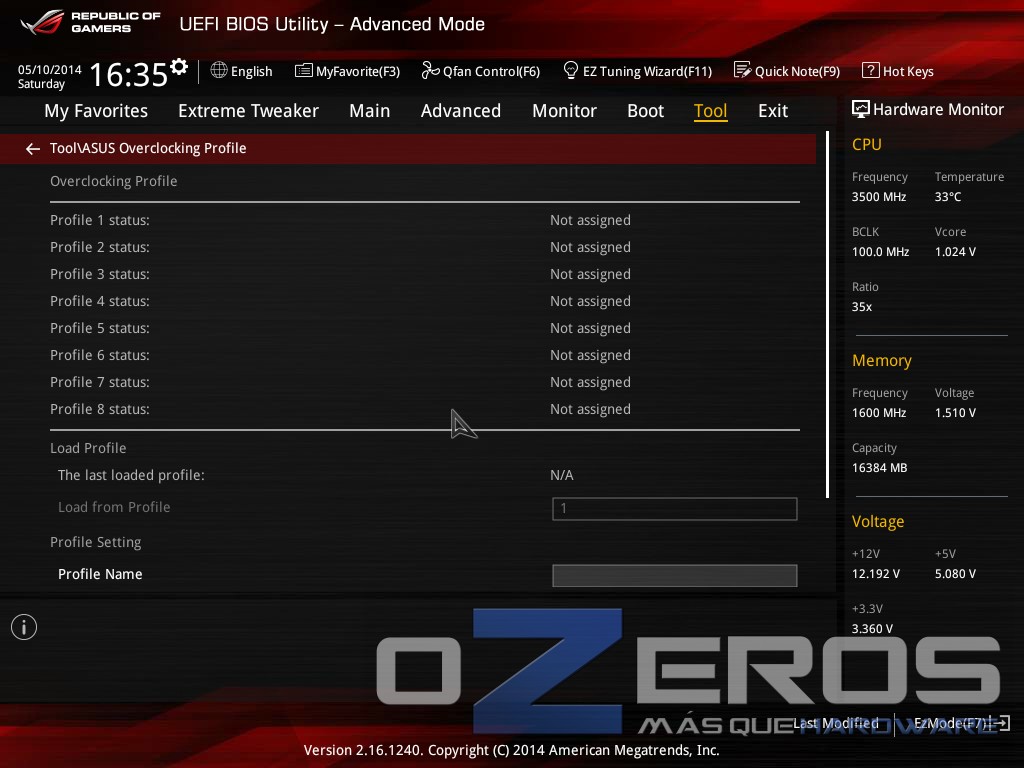Open the My Favorites tab
Image resolution: width=1024 pixels, height=768 pixels.
96,111
